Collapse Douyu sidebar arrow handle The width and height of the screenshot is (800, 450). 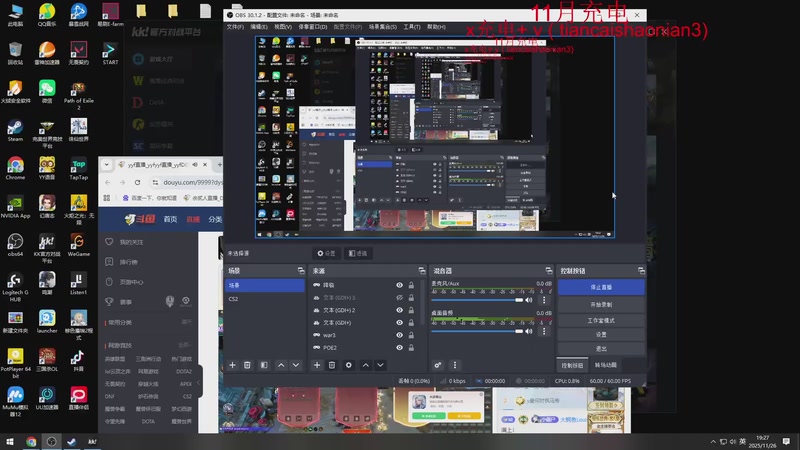199,382
